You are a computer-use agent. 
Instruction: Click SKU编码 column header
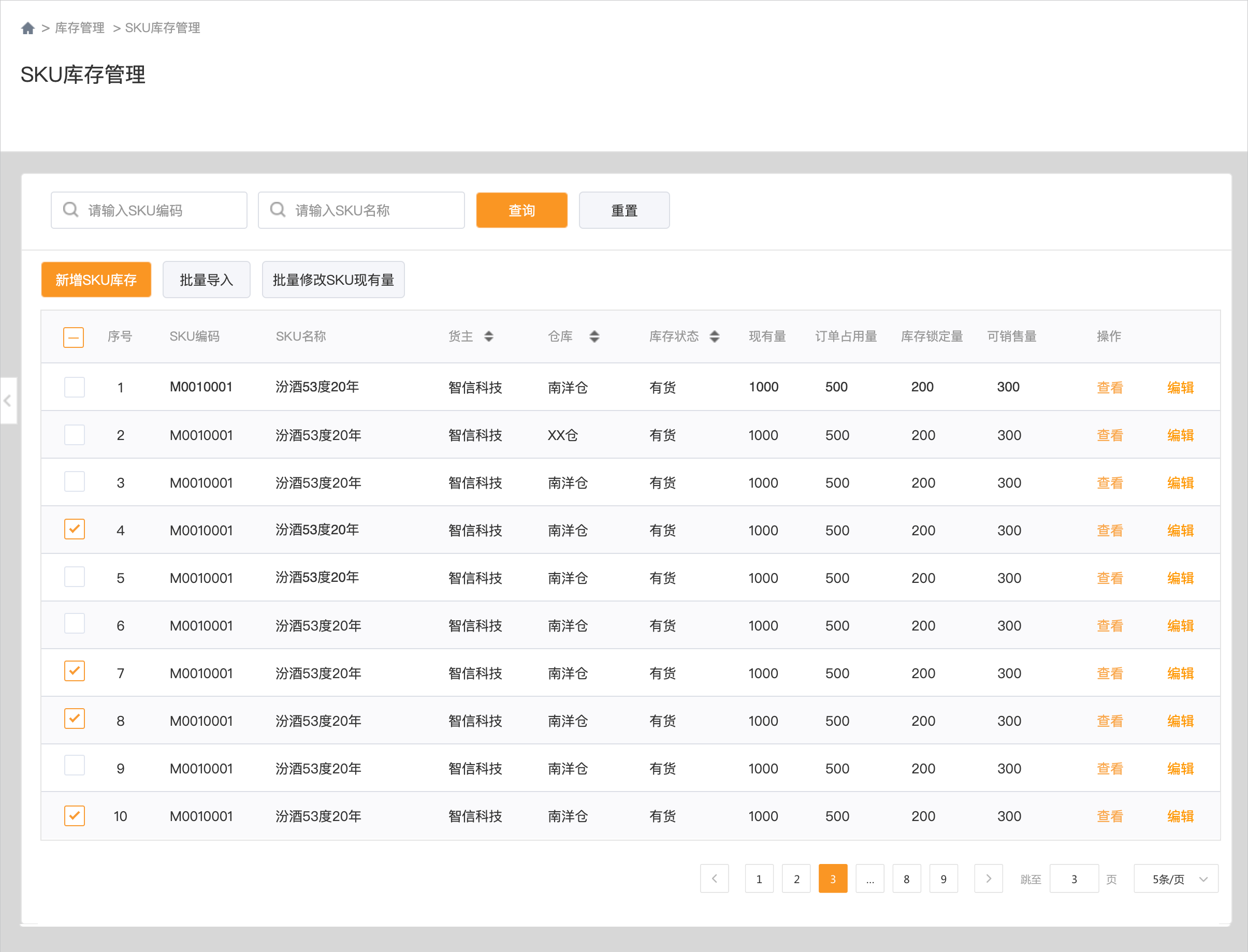coord(194,336)
